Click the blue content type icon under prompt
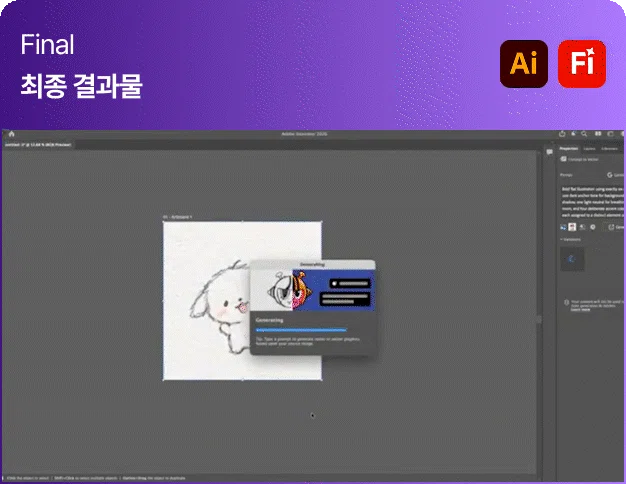 [x=563, y=227]
